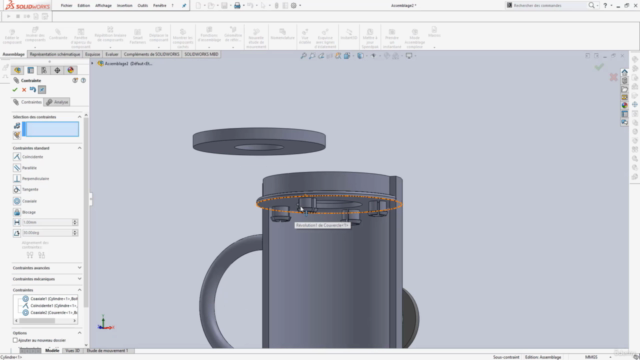
Task: Expand the Contraintes mécaniques section
Action: click(80, 279)
